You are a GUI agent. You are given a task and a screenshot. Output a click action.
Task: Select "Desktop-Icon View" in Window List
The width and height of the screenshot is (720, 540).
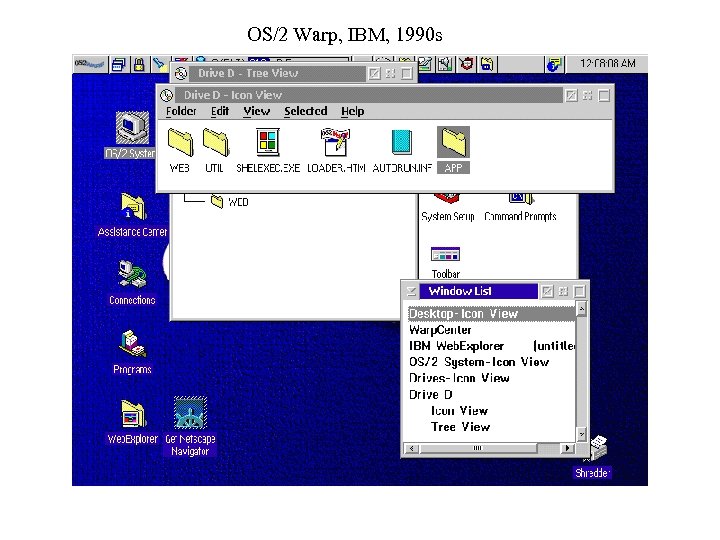491,314
